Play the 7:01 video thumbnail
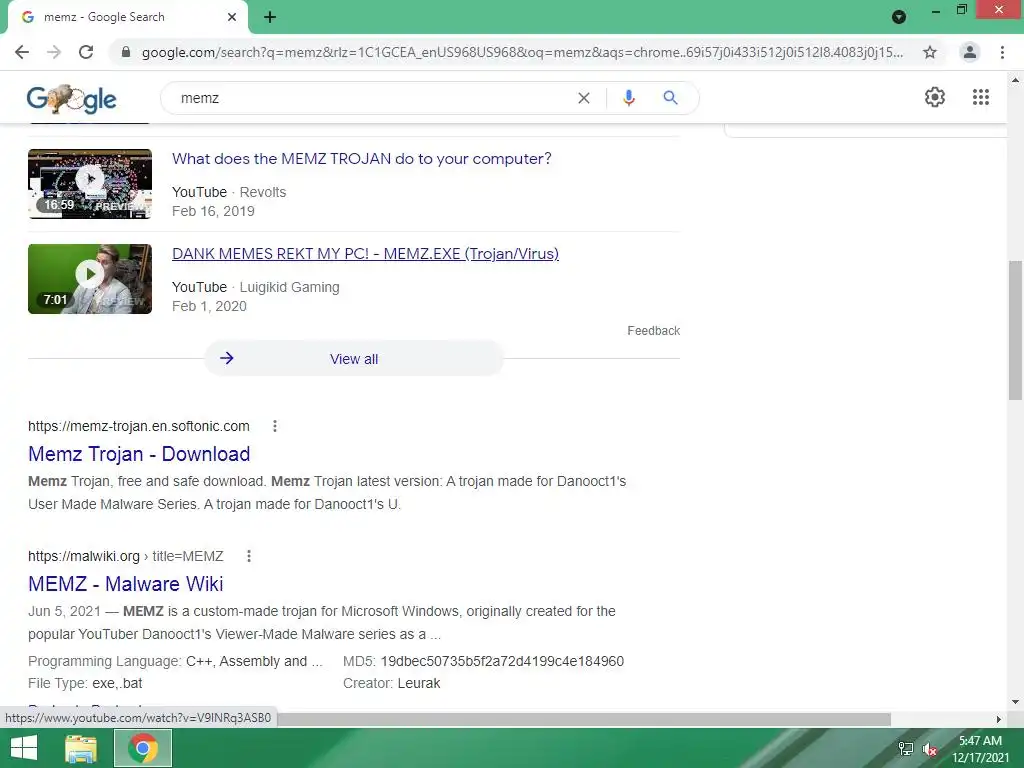 [90, 279]
